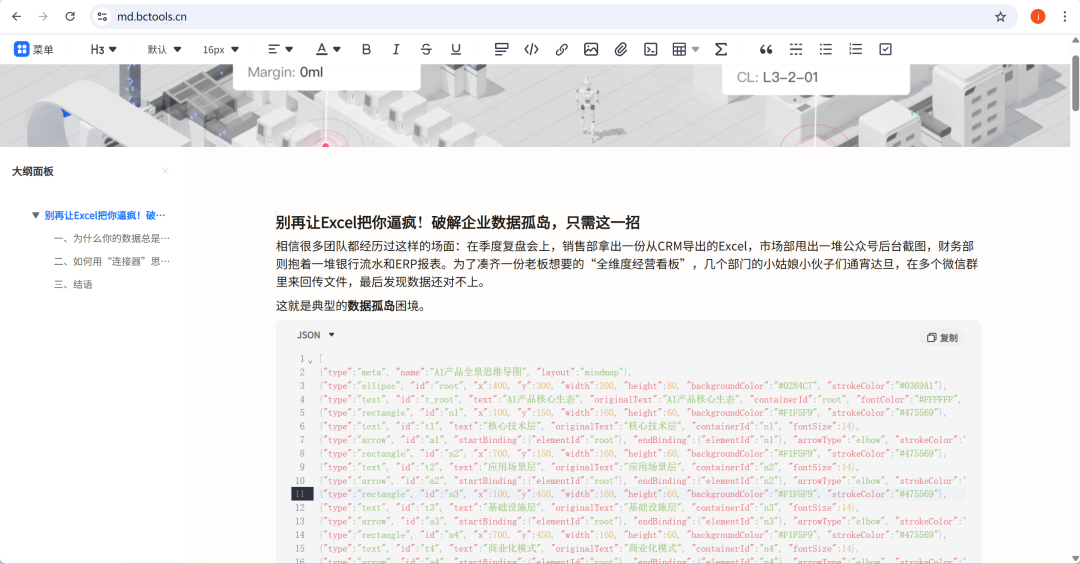Jump to outline item 三、结语
The image size is (1080, 564).
pos(73,284)
